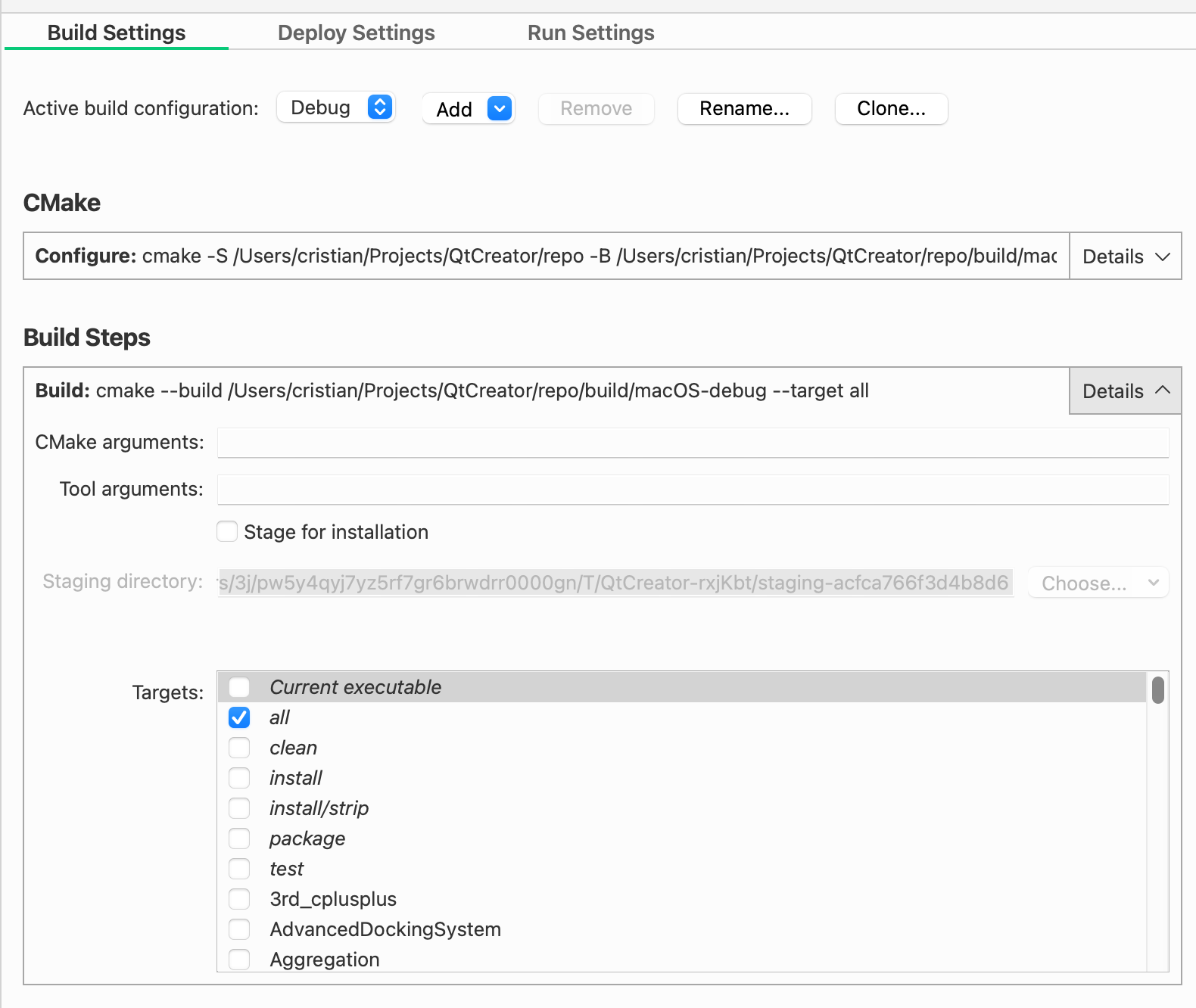Open the Debug build configuration dropdown
Viewport: 1196px width, 1008px height.
pyautogui.click(x=336, y=107)
